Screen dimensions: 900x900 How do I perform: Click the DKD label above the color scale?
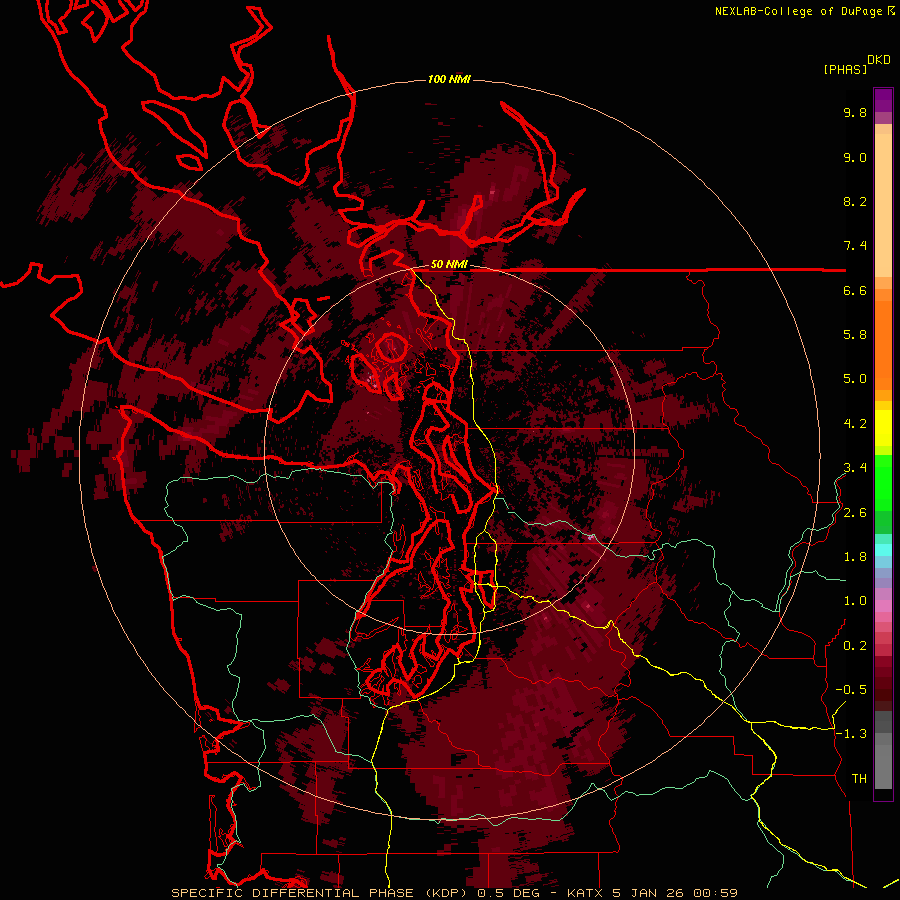(879, 60)
